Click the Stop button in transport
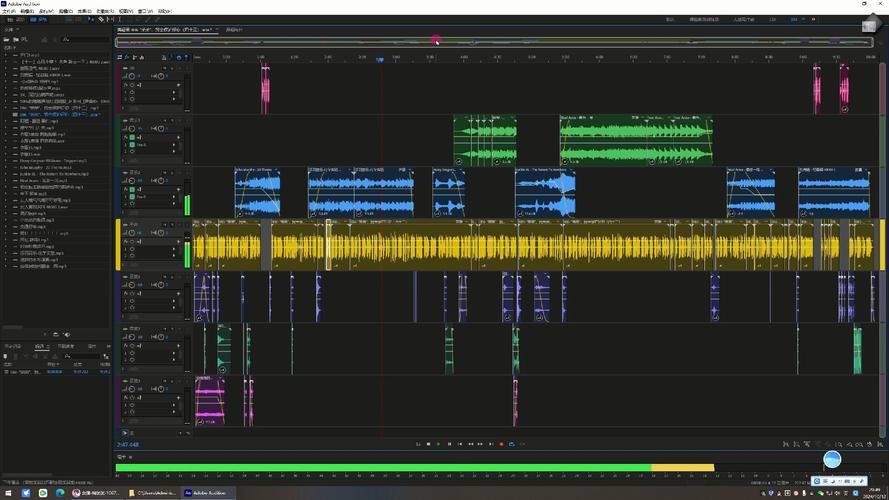Viewport: 889px width, 500px height. [428, 444]
